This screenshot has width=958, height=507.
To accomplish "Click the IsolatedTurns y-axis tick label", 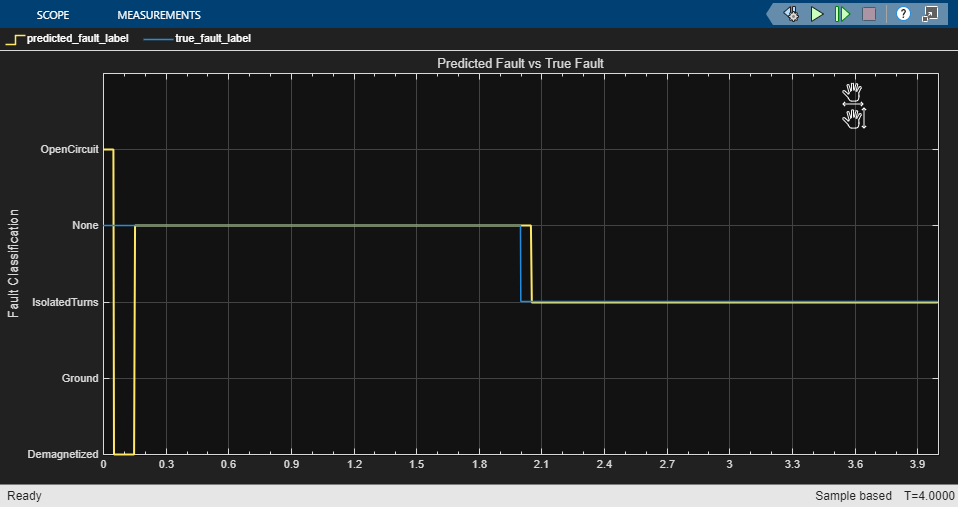I will click(66, 302).
